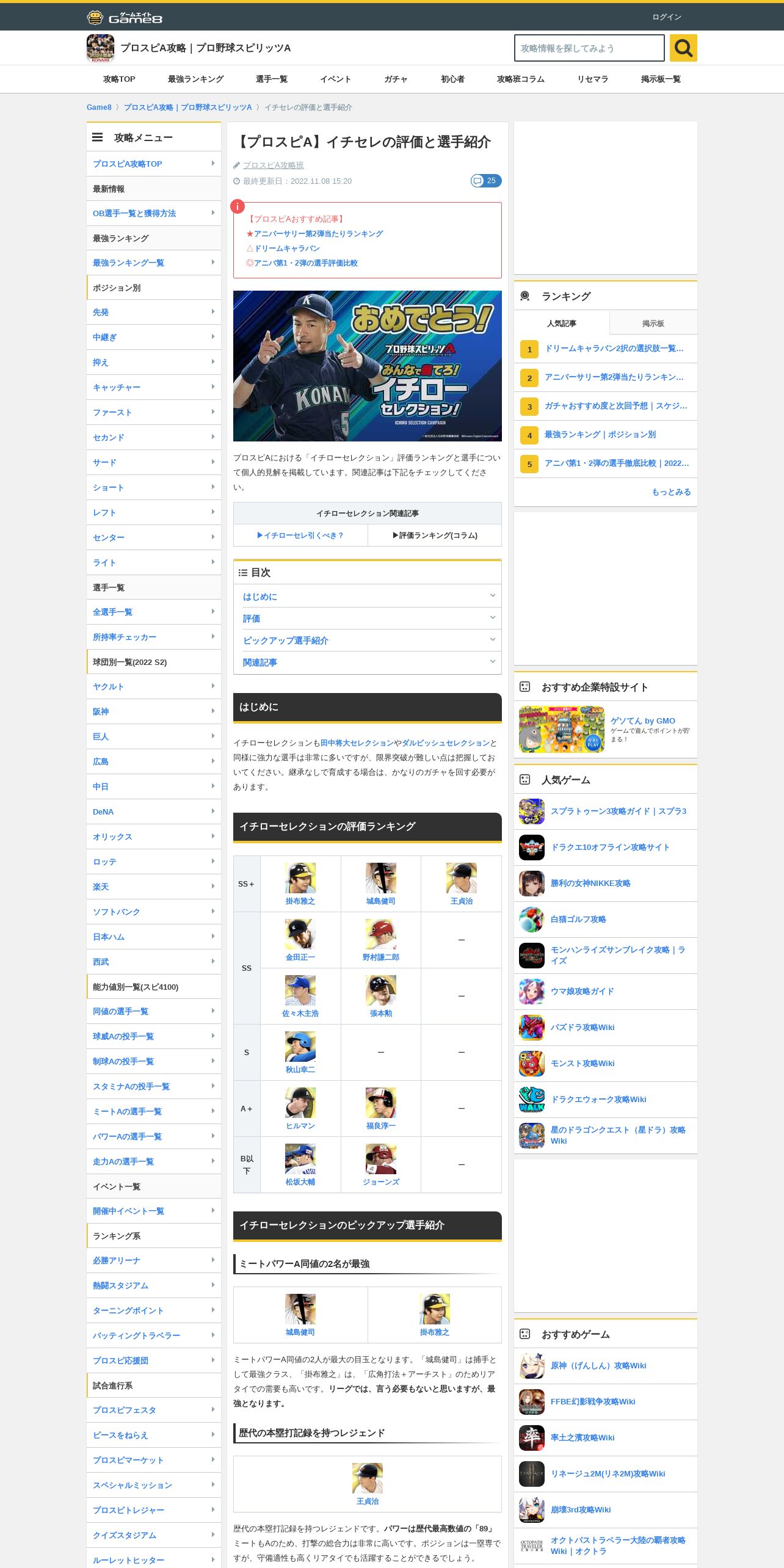Open 佐々木主浩 player icon
The image size is (784, 1568).
click(x=300, y=990)
